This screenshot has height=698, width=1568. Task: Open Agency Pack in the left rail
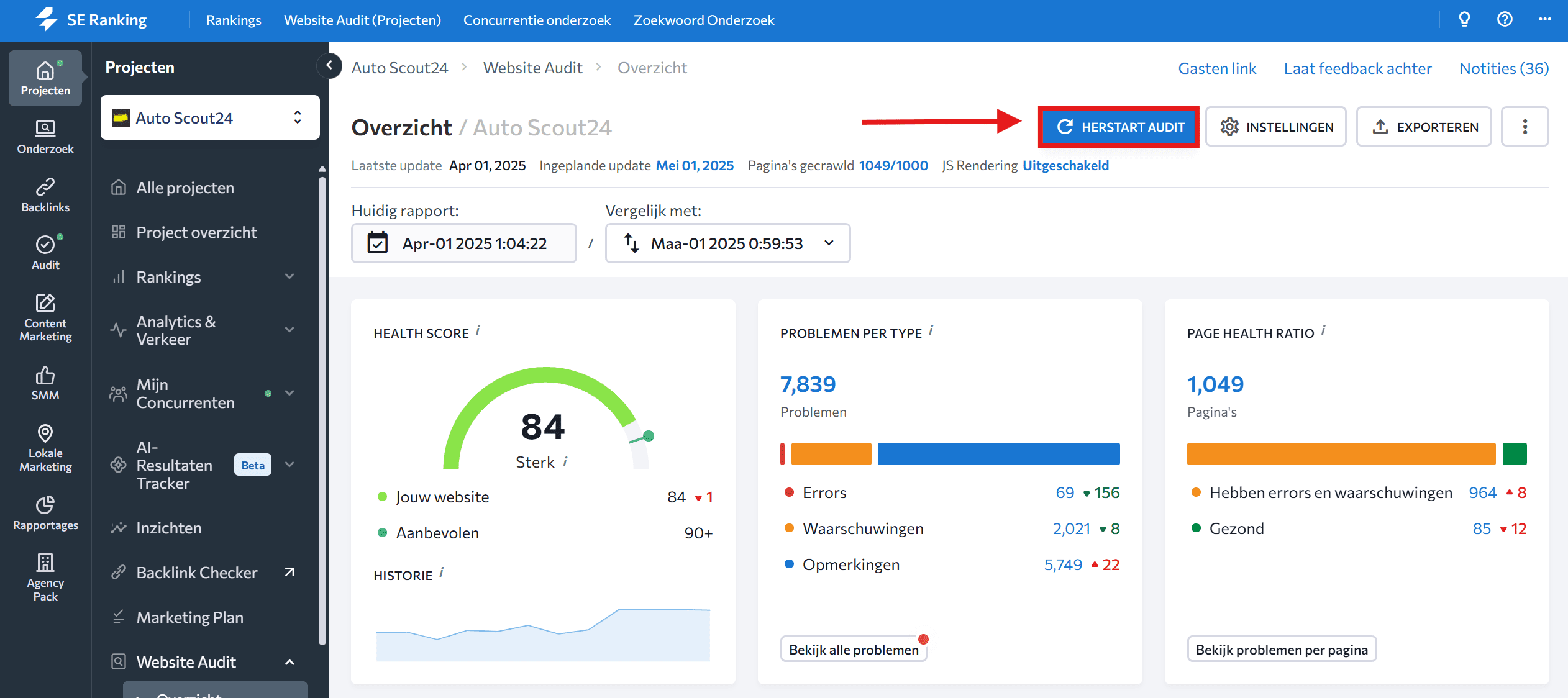[45, 578]
